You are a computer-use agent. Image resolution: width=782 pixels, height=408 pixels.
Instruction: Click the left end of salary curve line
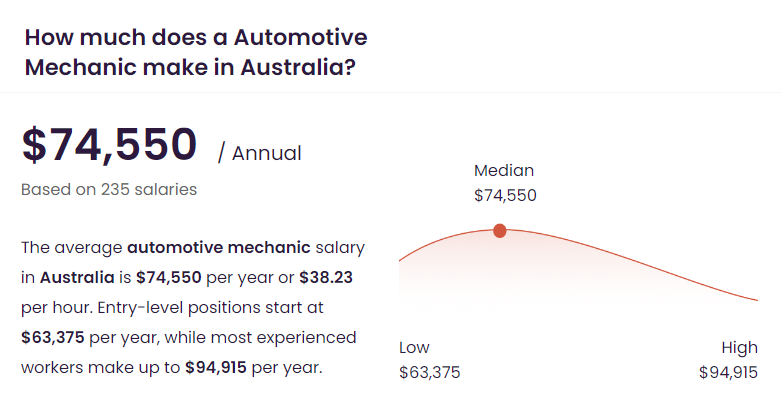tap(400, 259)
